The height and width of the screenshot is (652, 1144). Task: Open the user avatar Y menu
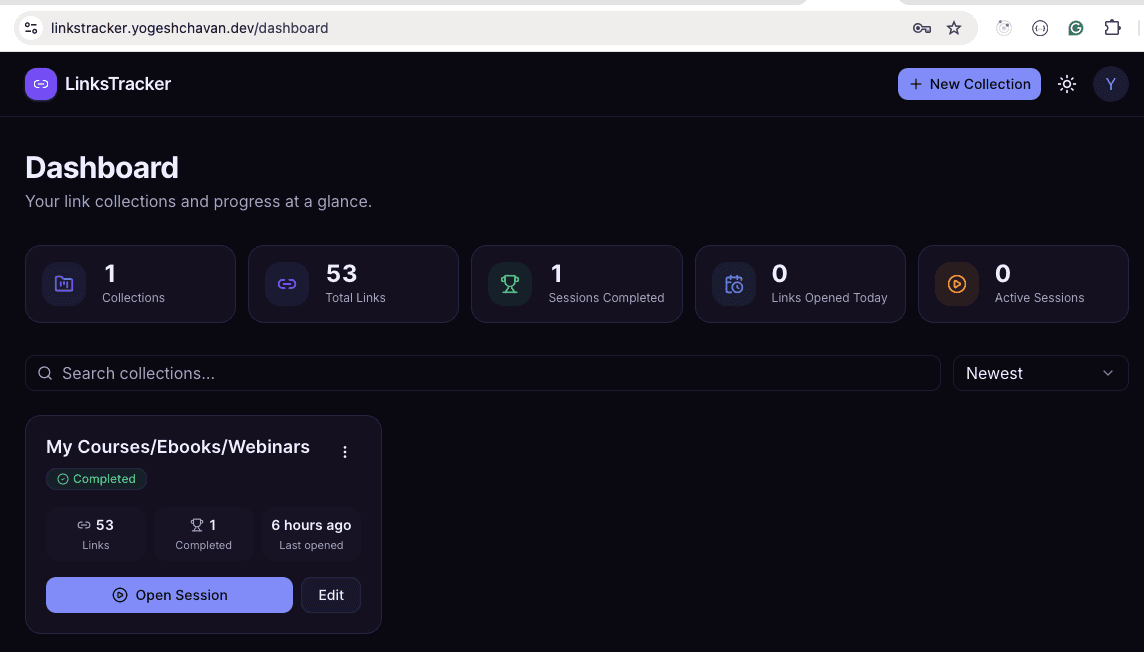1110,84
